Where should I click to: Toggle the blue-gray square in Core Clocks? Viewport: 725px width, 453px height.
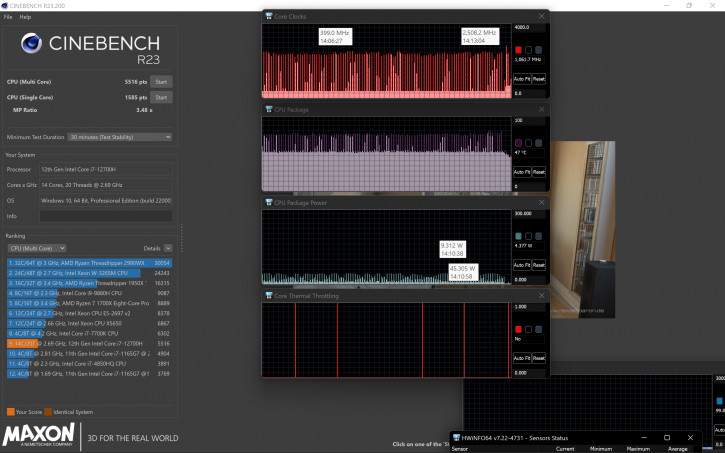[x=539, y=50]
